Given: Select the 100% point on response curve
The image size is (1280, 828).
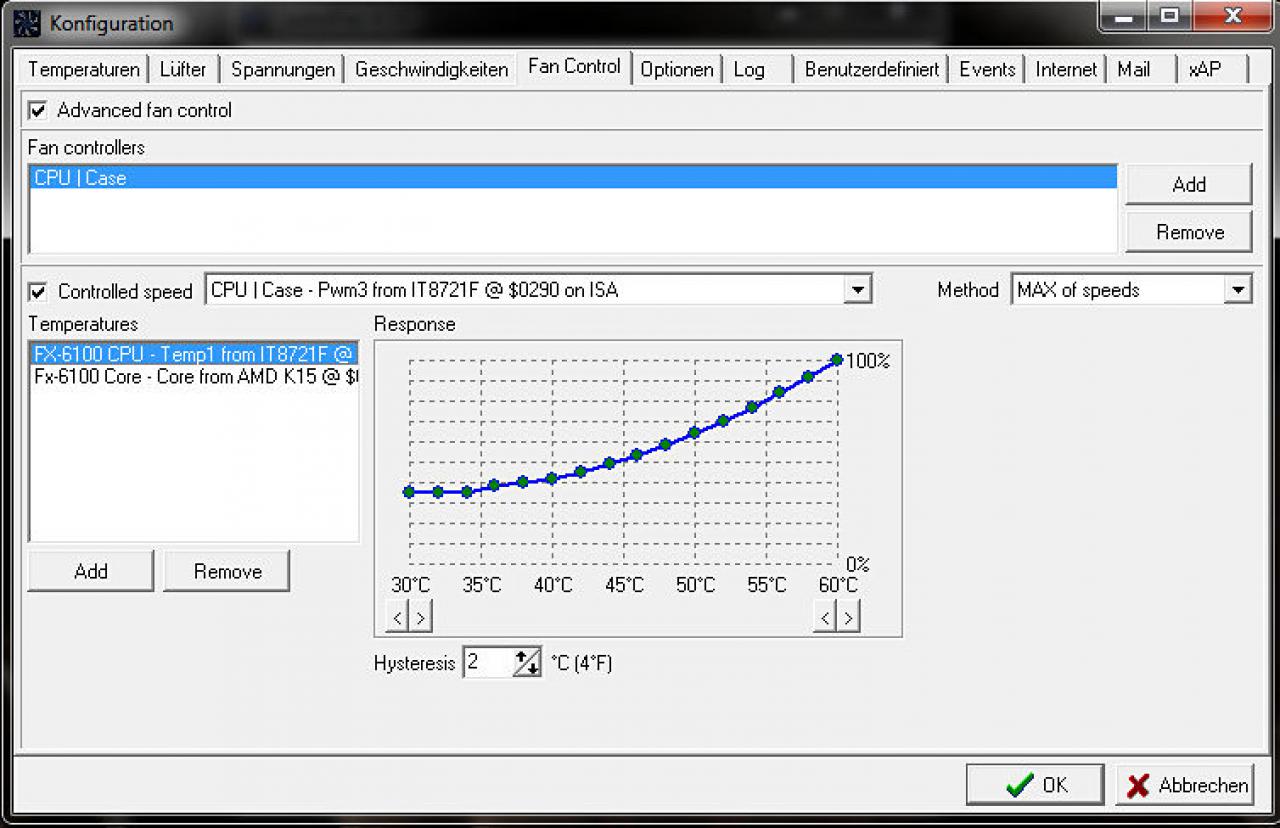Looking at the screenshot, I should [x=837, y=359].
